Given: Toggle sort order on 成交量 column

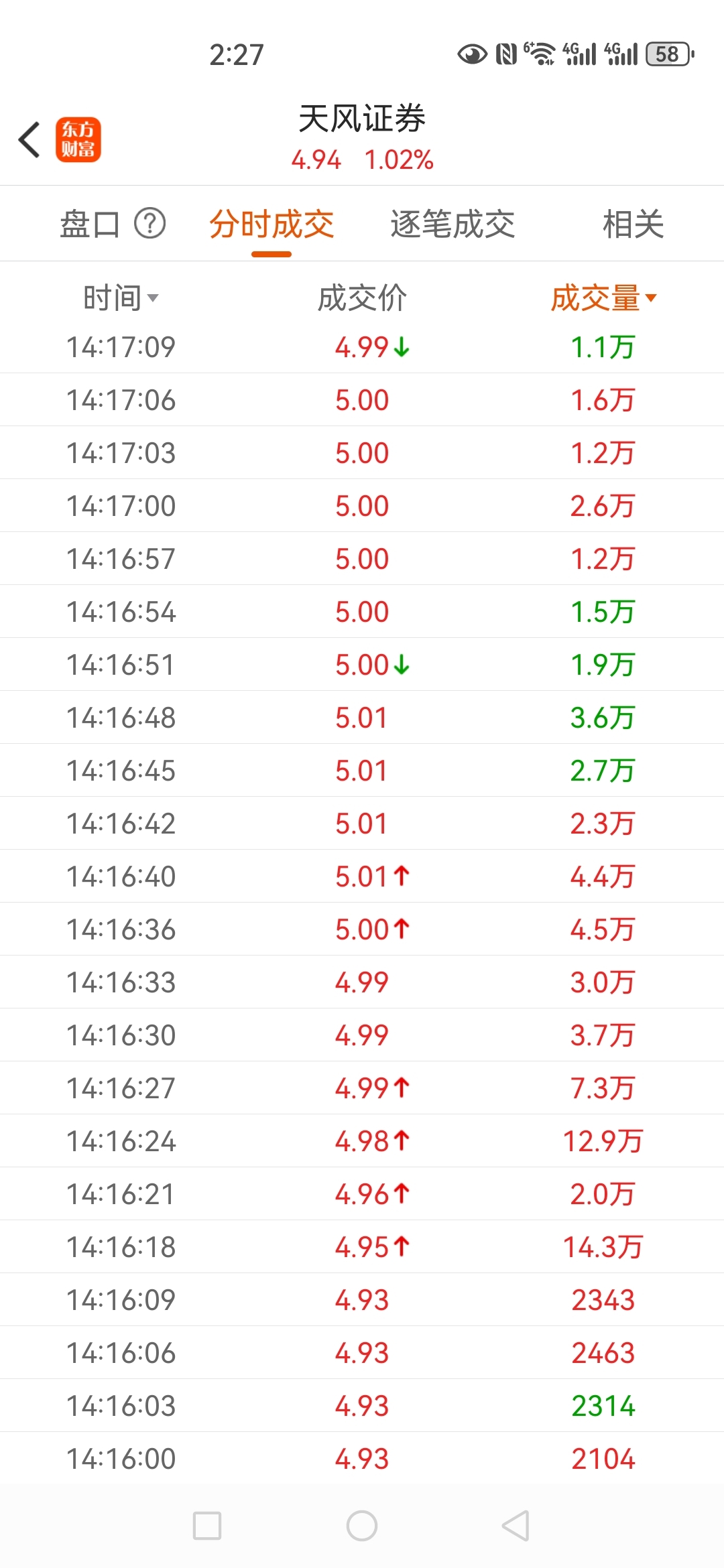Looking at the screenshot, I should point(604,298).
